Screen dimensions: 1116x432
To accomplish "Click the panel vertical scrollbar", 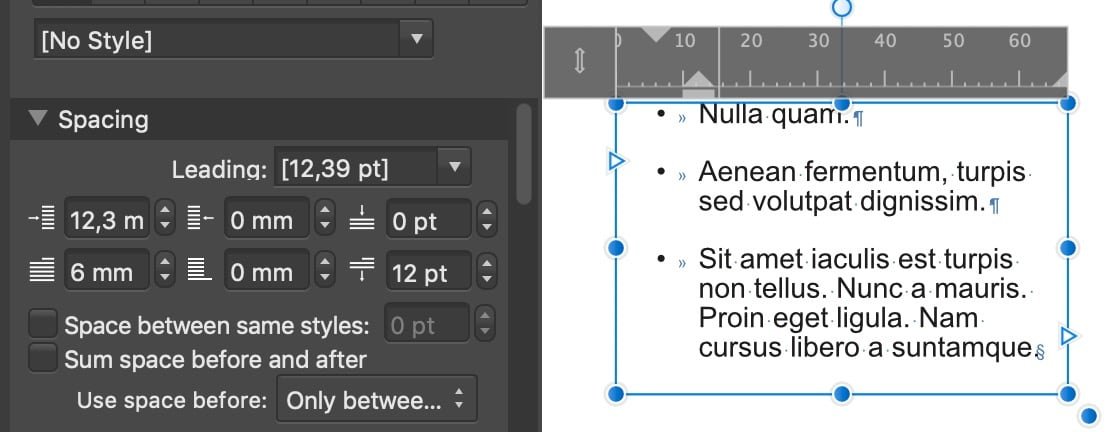I will pos(524,154).
